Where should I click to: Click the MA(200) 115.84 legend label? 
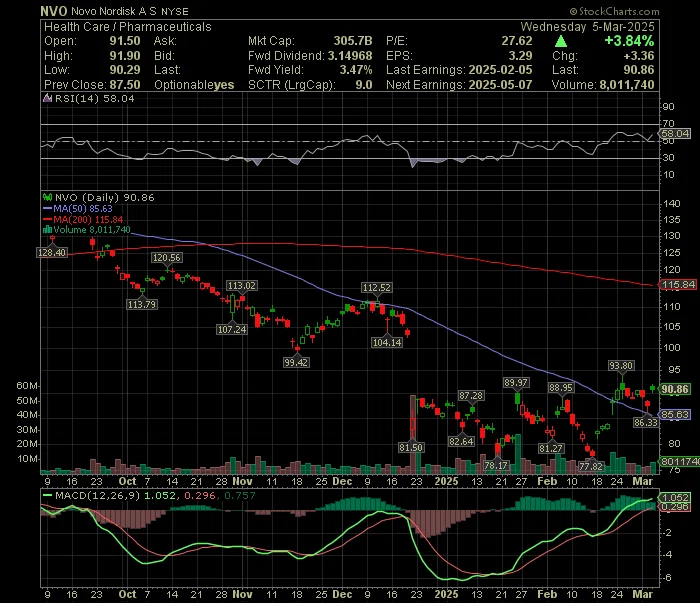tap(88, 220)
